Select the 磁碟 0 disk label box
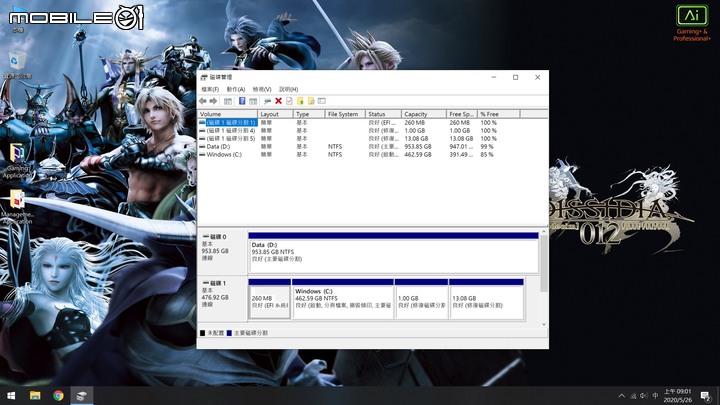This screenshot has height=405, width=720. [x=223, y=253]
